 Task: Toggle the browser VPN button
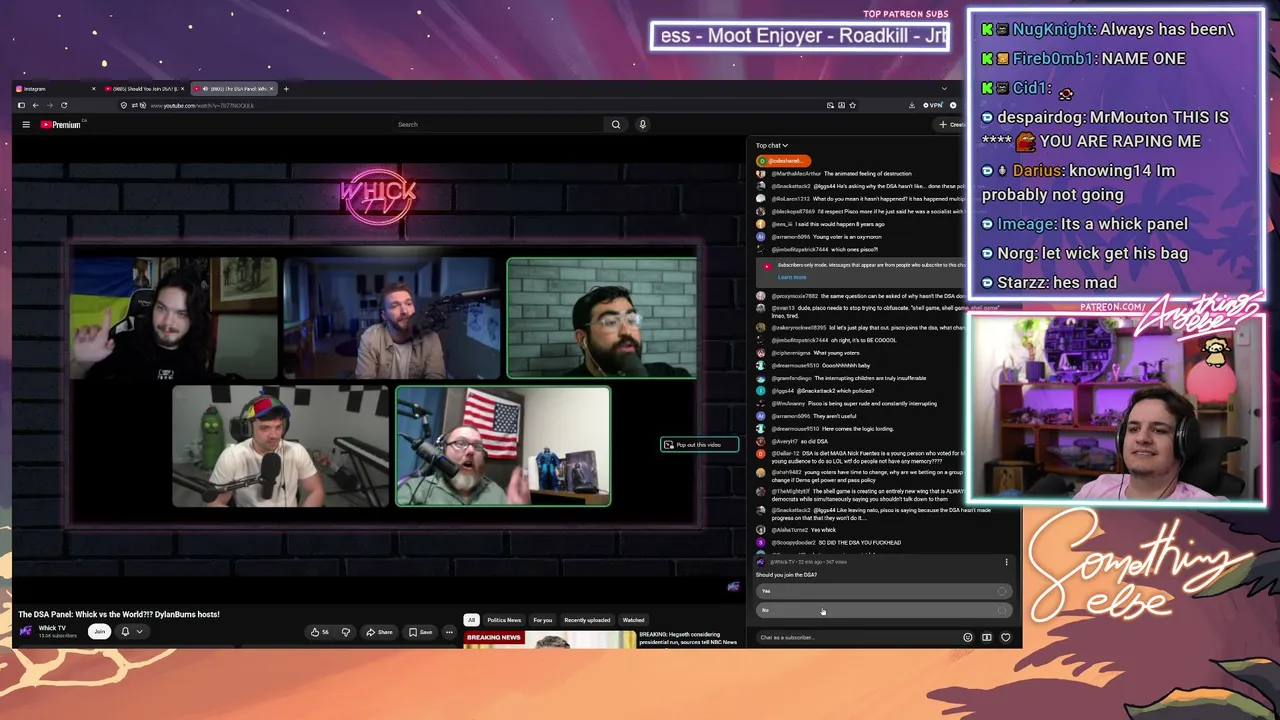pos(933,105)
